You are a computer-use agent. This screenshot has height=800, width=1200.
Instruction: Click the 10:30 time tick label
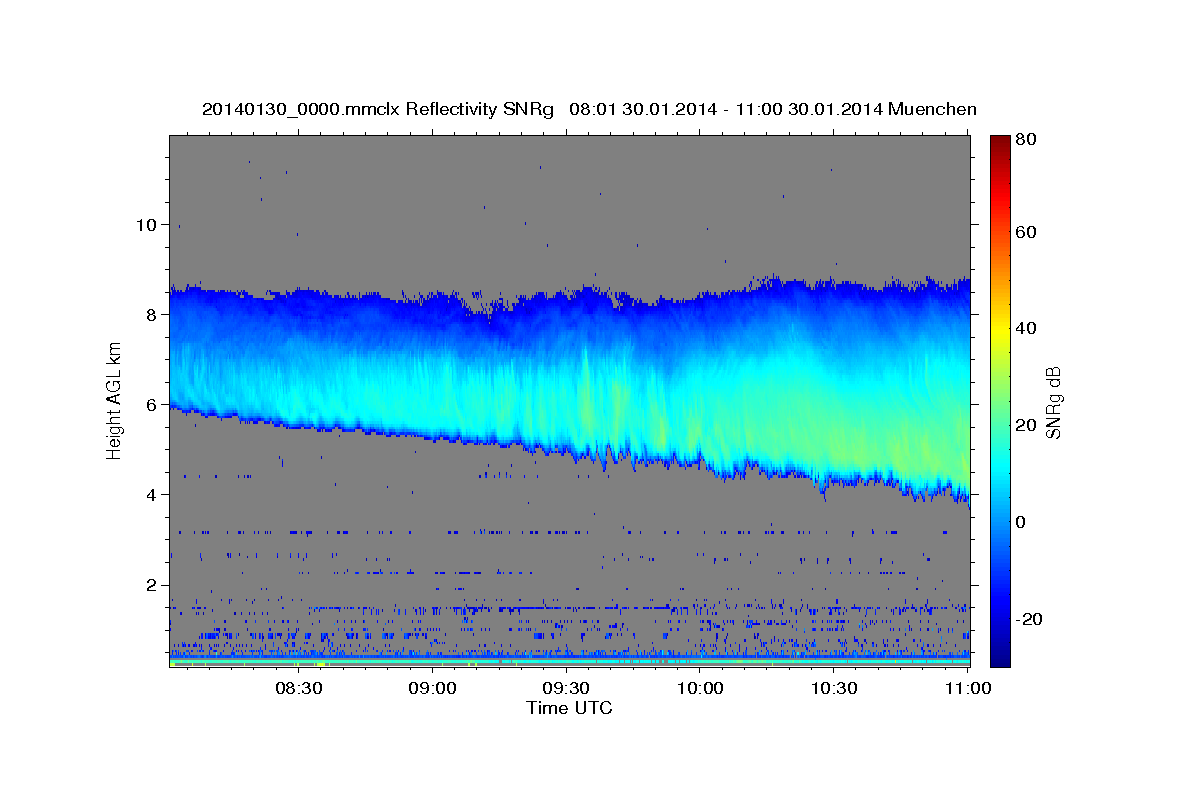(x=835, y=689)
